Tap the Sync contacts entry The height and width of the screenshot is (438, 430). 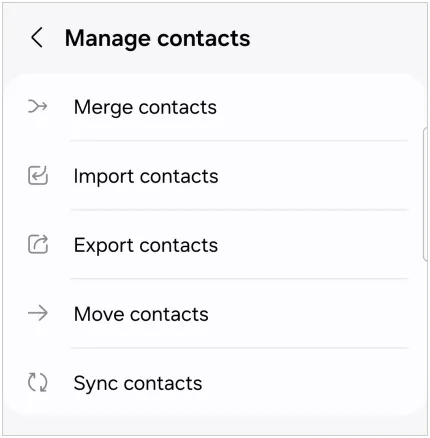click(215, 382)
